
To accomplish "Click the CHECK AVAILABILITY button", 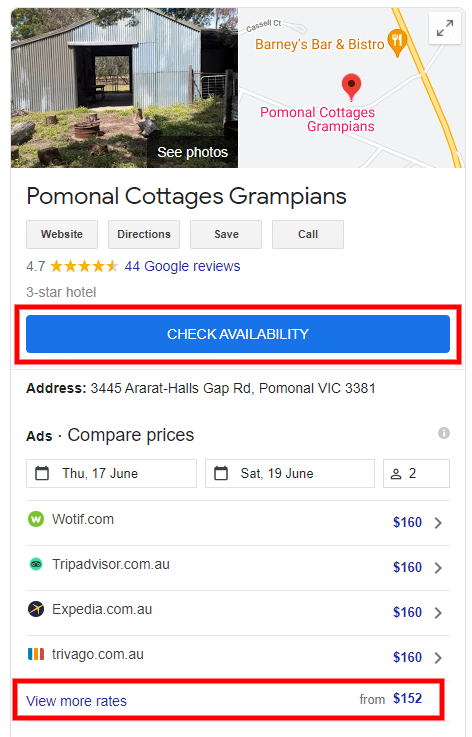I will pos(238,334).
